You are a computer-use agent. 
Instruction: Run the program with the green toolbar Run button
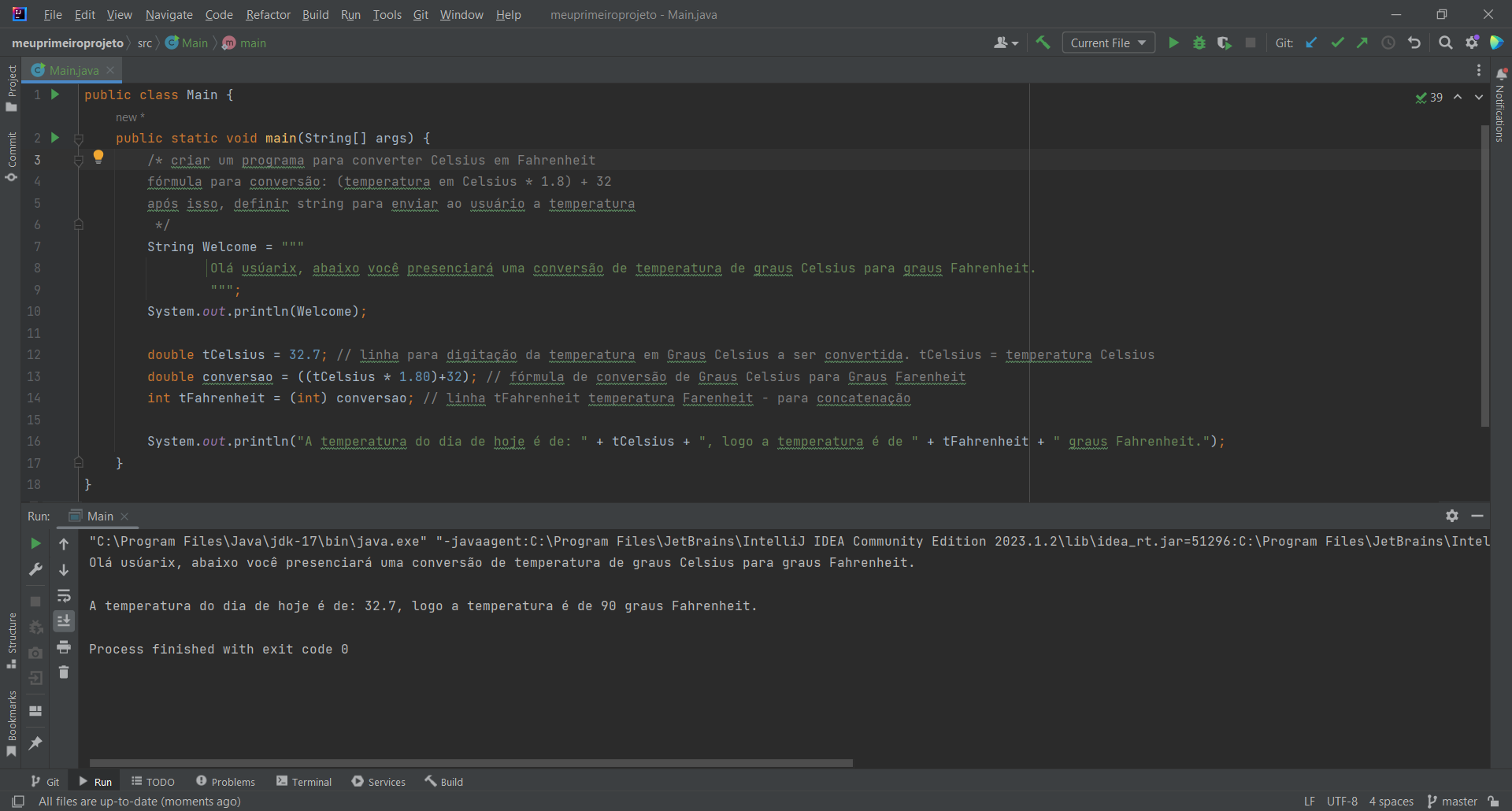click(1173, 43)
